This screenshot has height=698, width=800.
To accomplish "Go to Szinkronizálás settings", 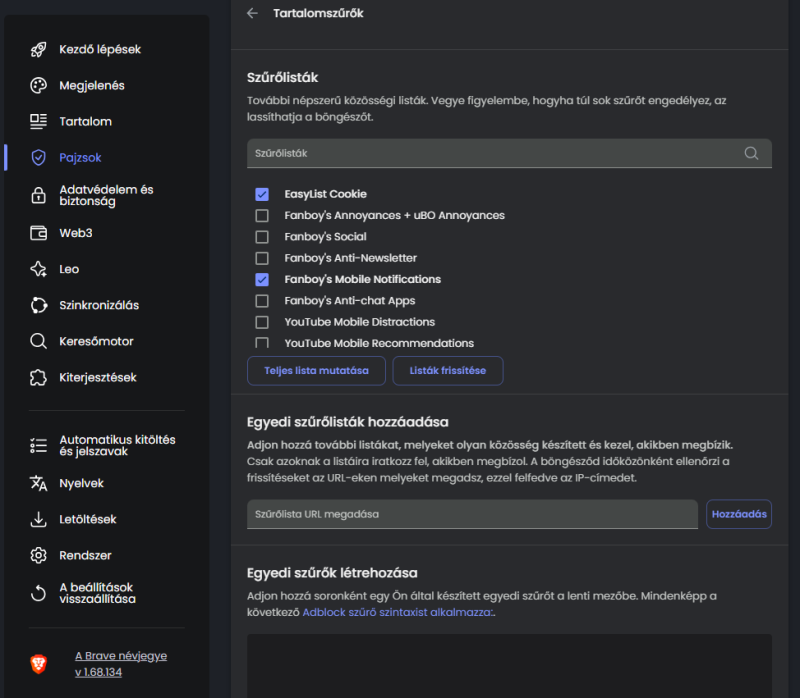I will click(x=99, y=305).
